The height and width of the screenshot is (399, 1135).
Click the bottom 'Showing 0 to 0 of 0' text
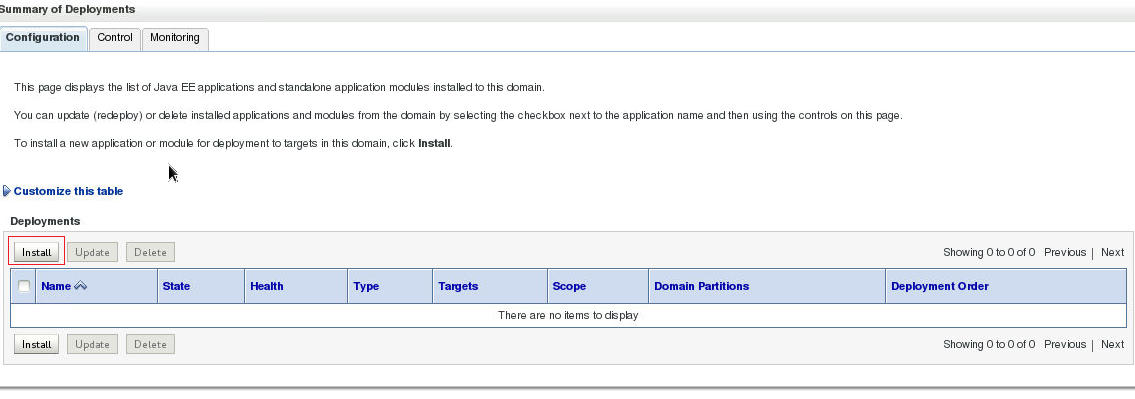tap(989, 344)
